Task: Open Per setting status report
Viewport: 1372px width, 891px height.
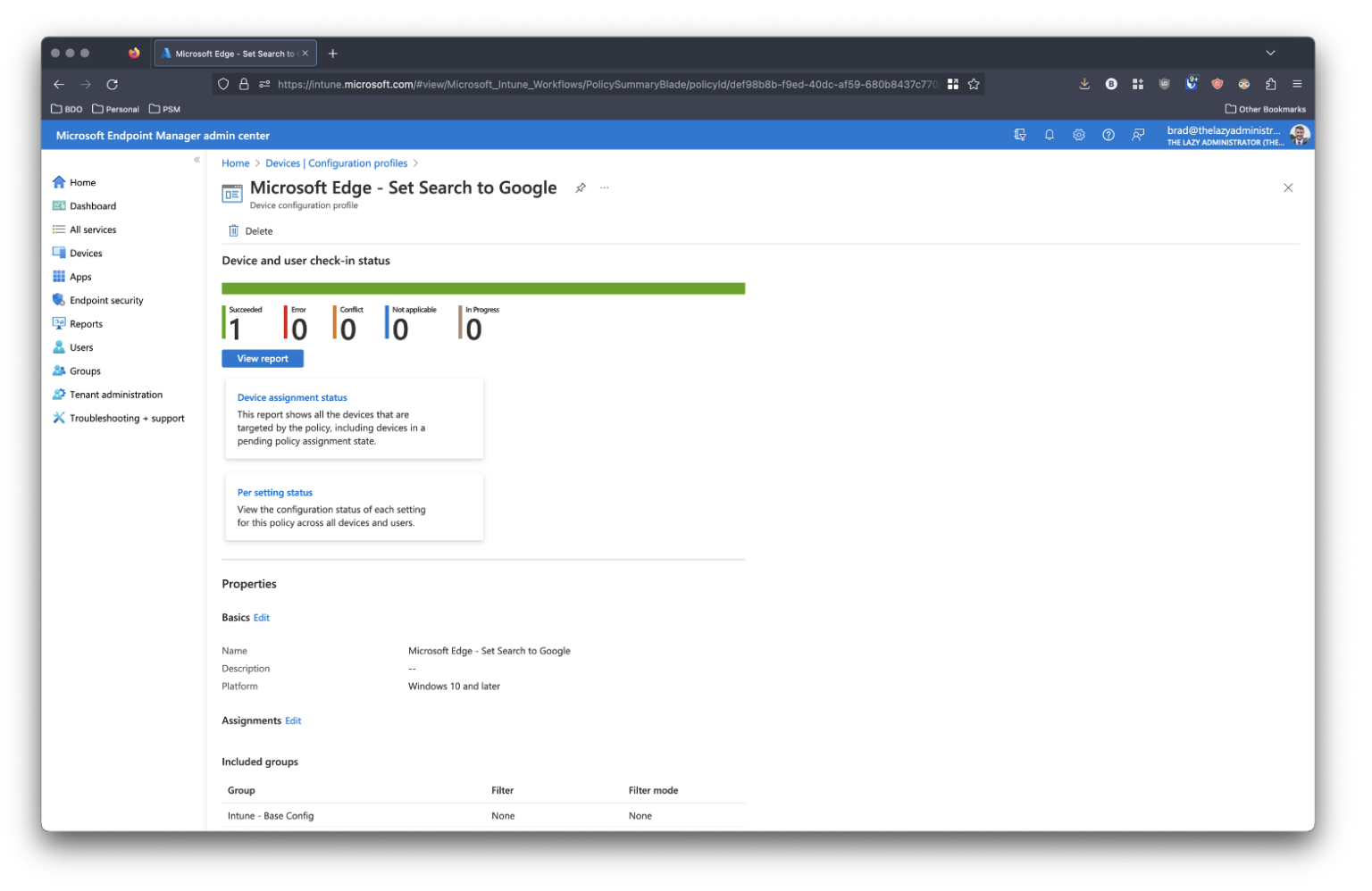Action: 275,492
